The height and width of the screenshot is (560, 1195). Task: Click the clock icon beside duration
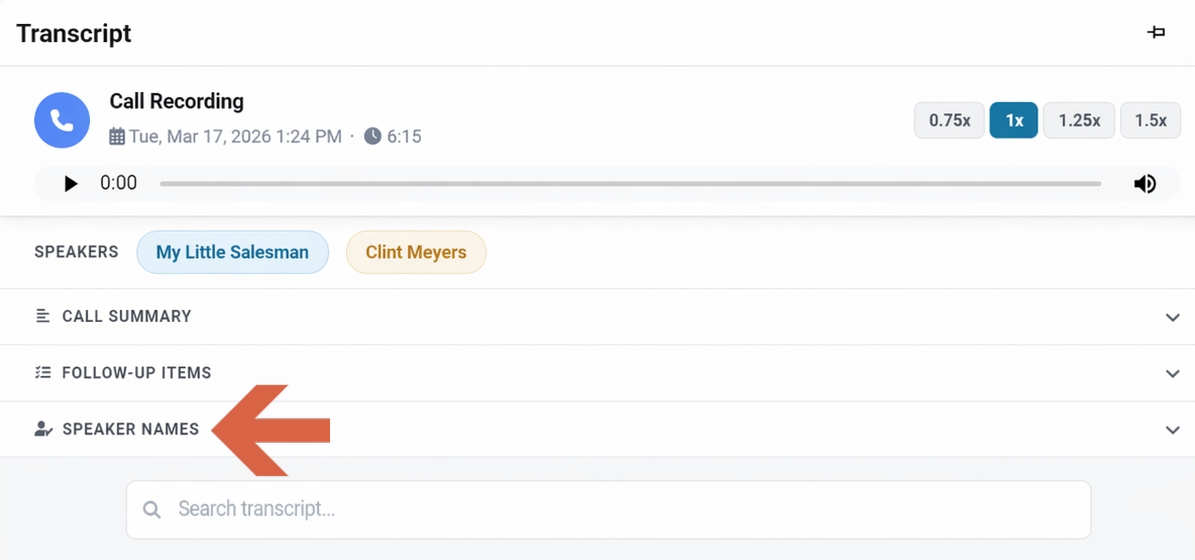372,136
